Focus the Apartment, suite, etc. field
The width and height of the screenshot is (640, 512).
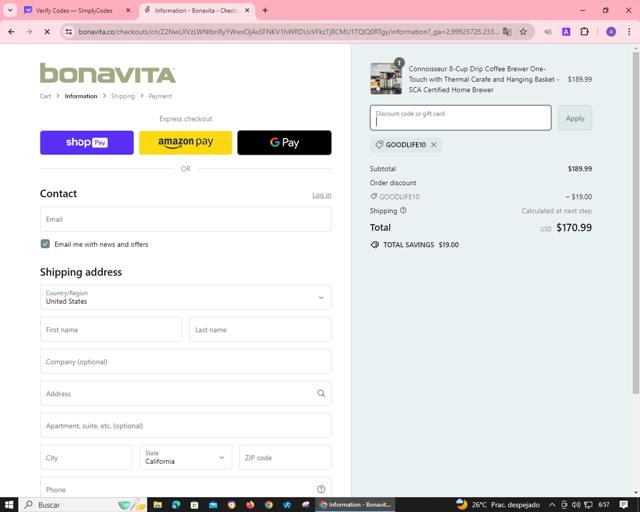pos(186,425)
